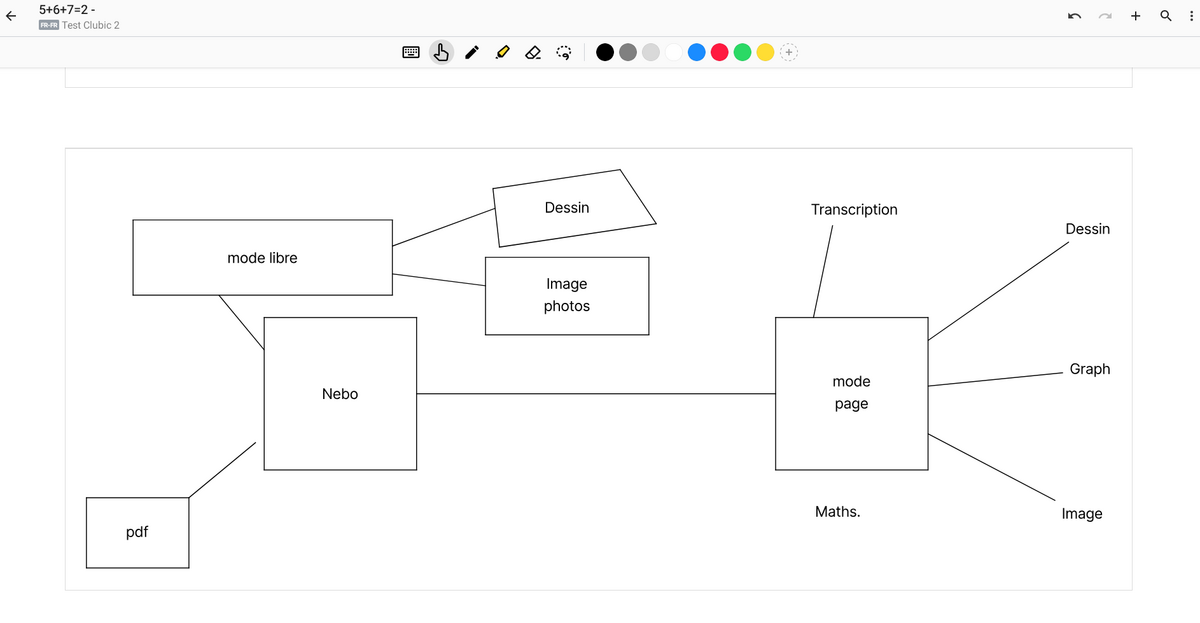Select the 'Maths.' label
This screenshot has width=1200, height=623.
[x=838, y=512]
